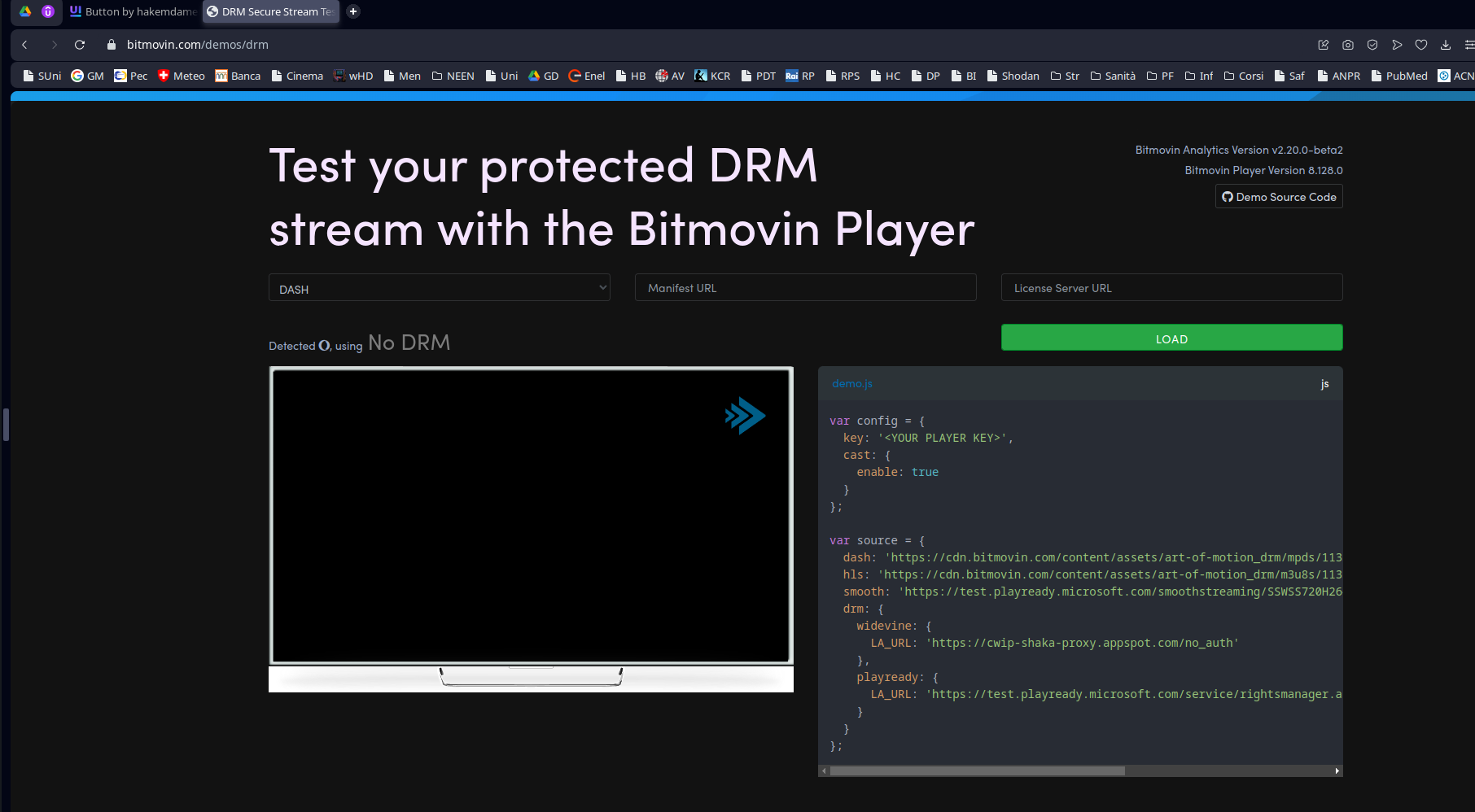This screenshot has width=1475, height=812.
Task: Open the Cinema bookmark
Action: 297,76
